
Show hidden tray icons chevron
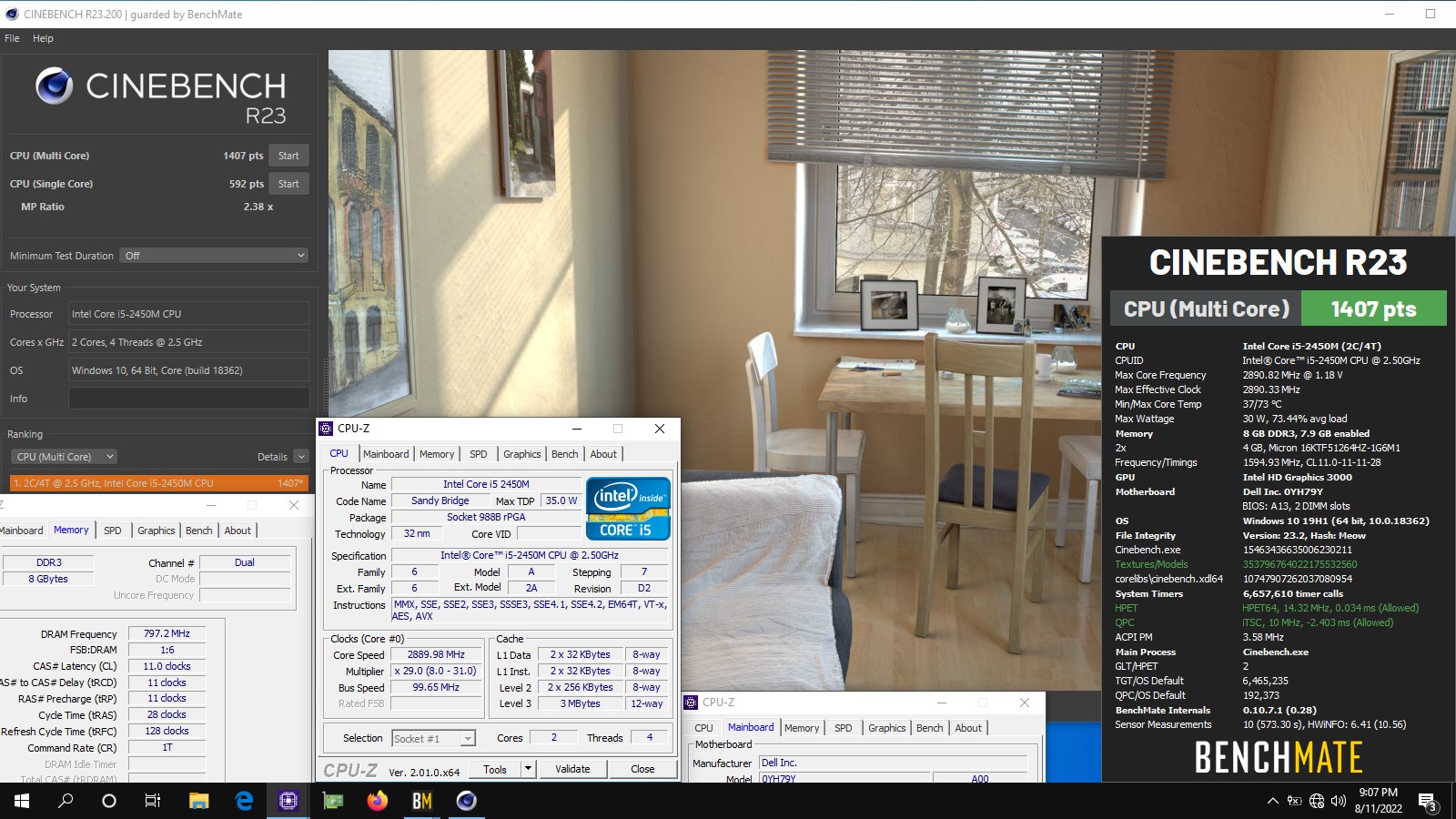[1272, 801]
